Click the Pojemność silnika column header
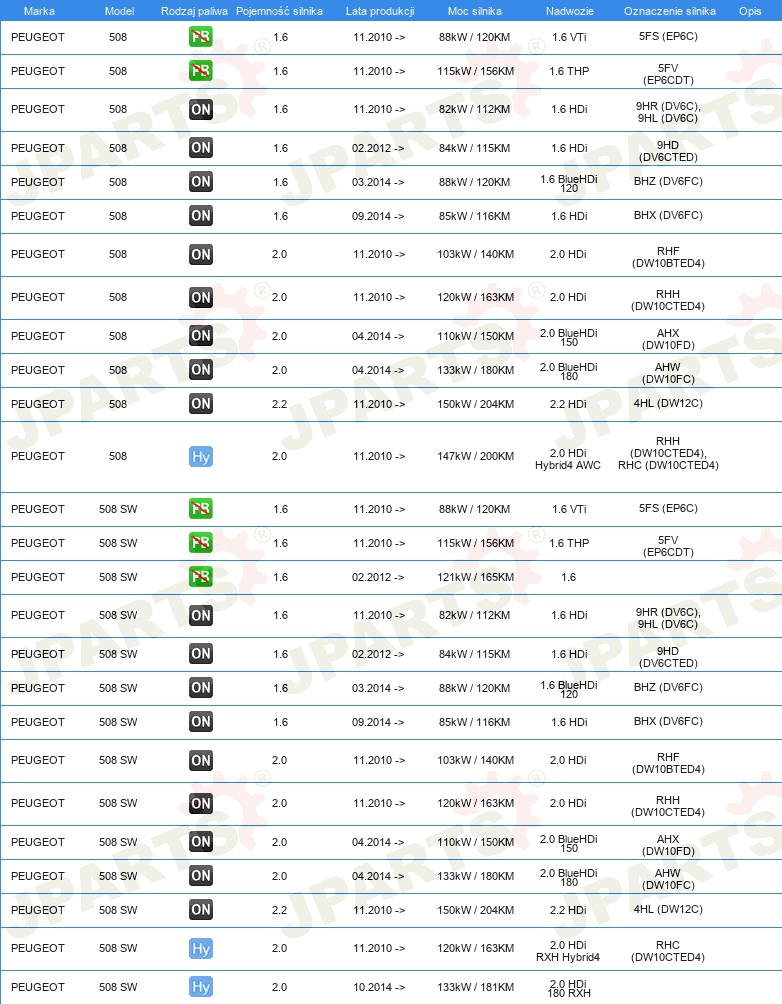 [x=279, y=11]
